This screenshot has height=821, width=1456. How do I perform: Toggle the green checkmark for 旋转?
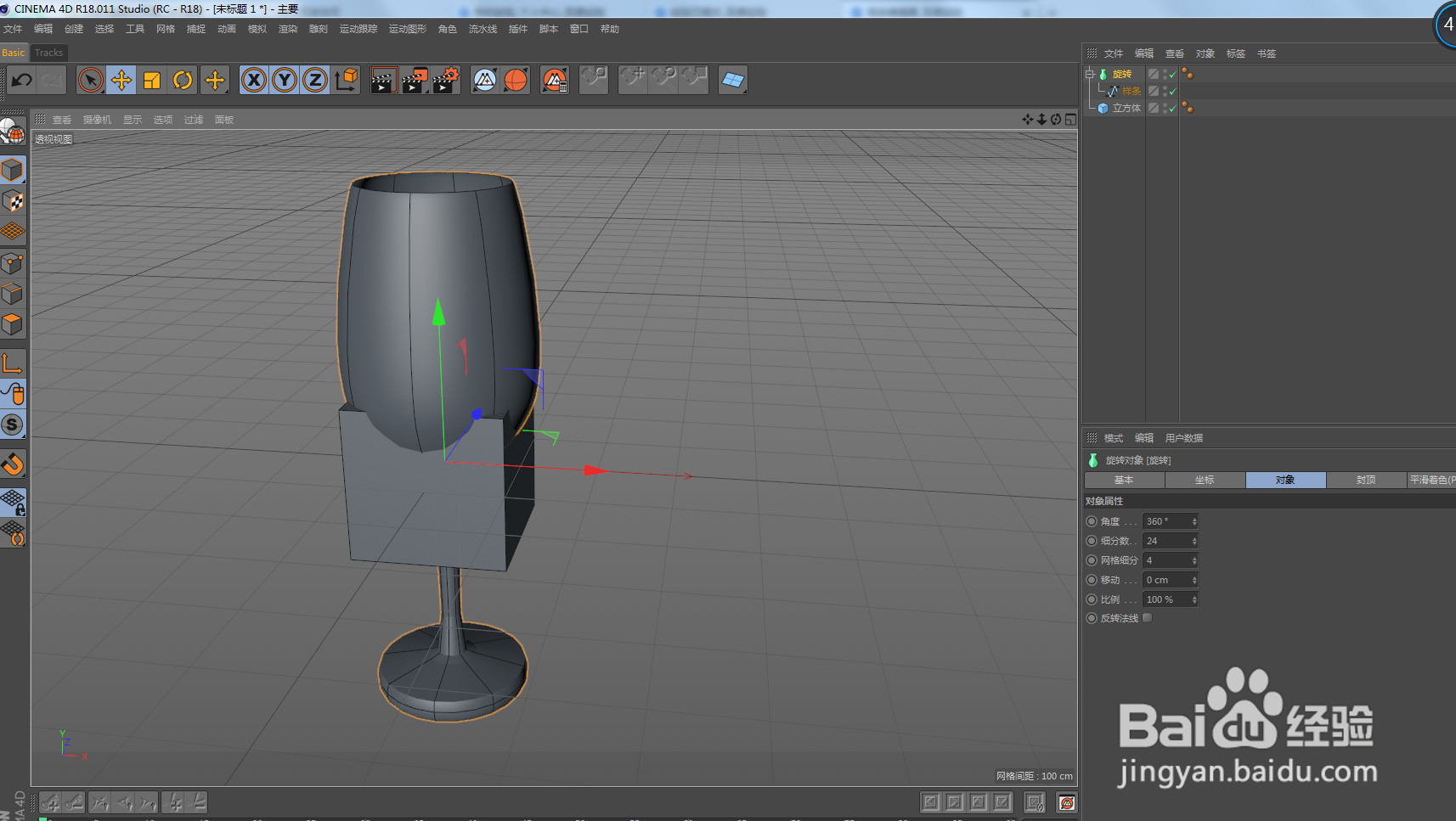(1173, 75)
